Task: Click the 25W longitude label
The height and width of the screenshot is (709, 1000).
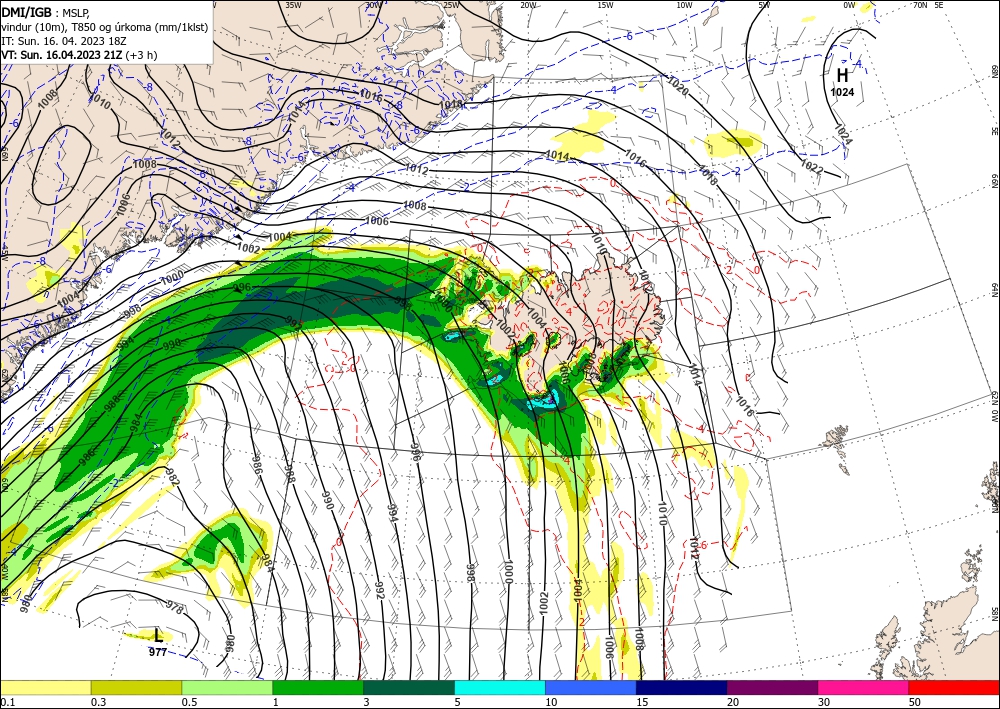Action: 451,5
